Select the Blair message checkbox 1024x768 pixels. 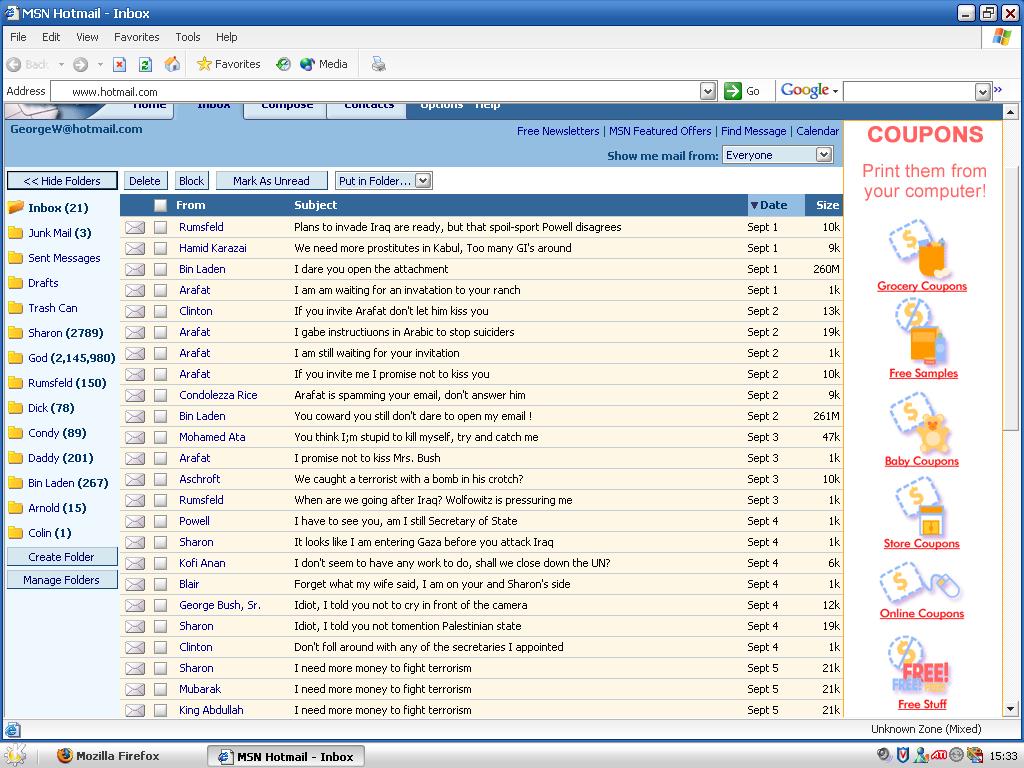pos(160,584)
